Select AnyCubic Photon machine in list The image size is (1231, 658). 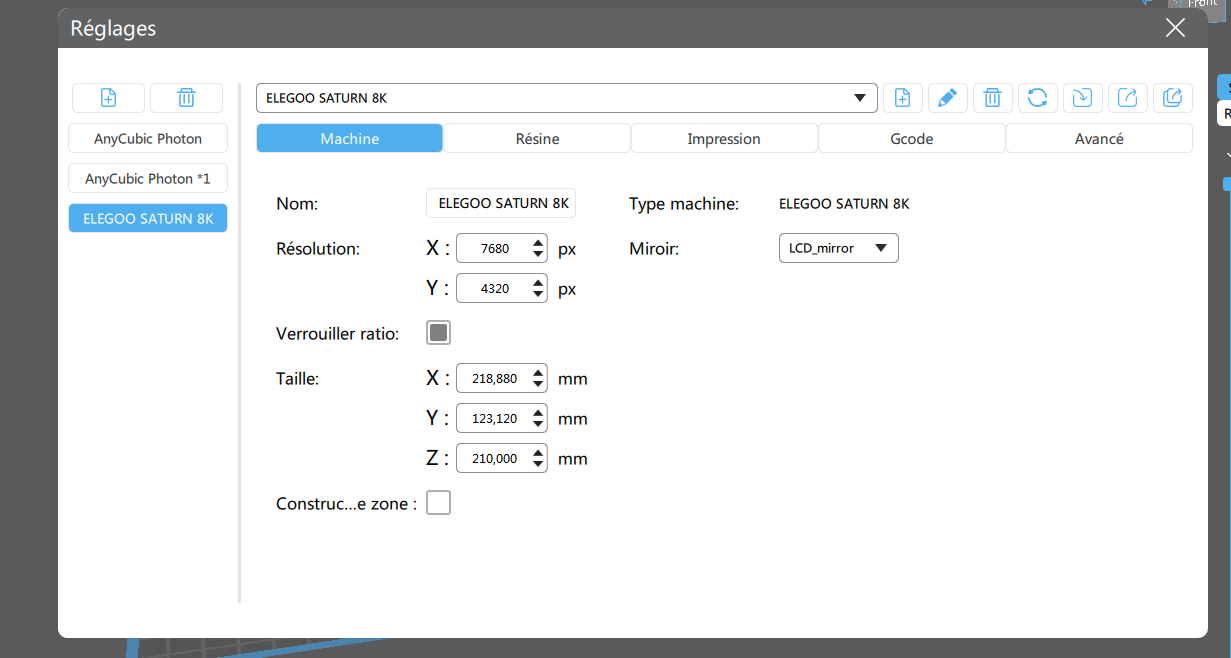click(148, 138)
